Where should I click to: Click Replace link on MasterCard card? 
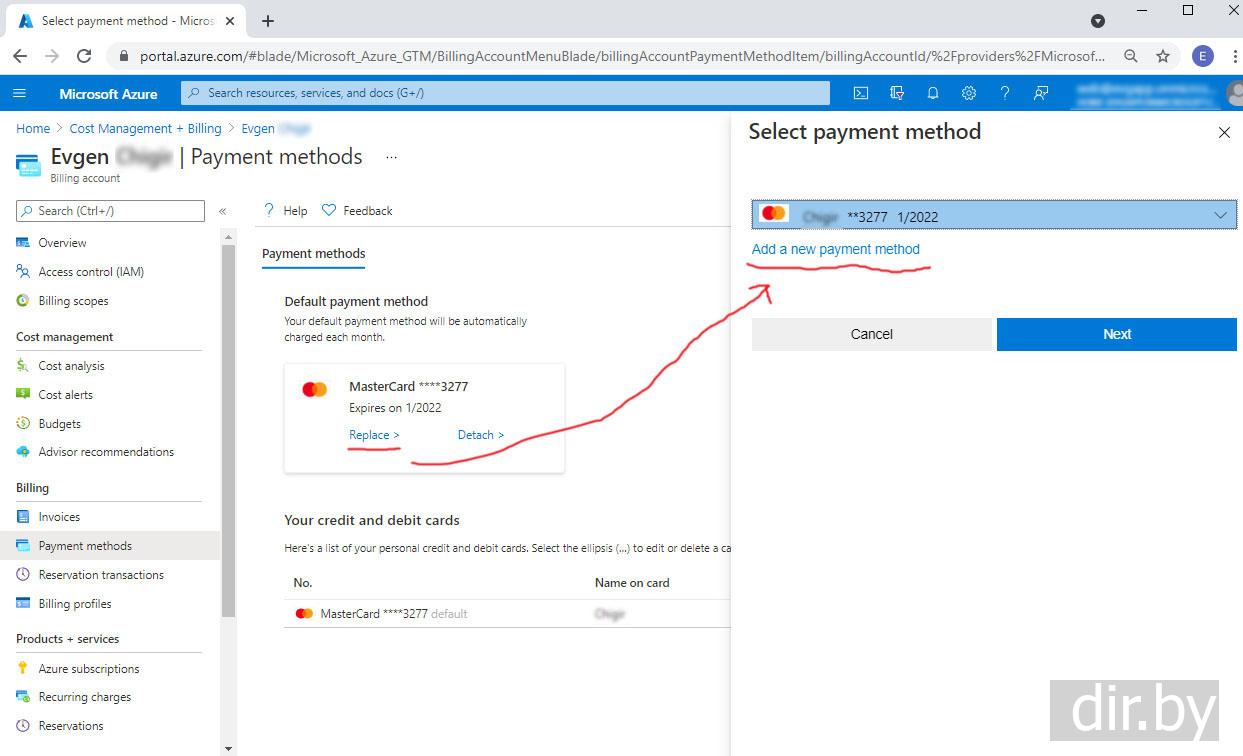[374, 435]
